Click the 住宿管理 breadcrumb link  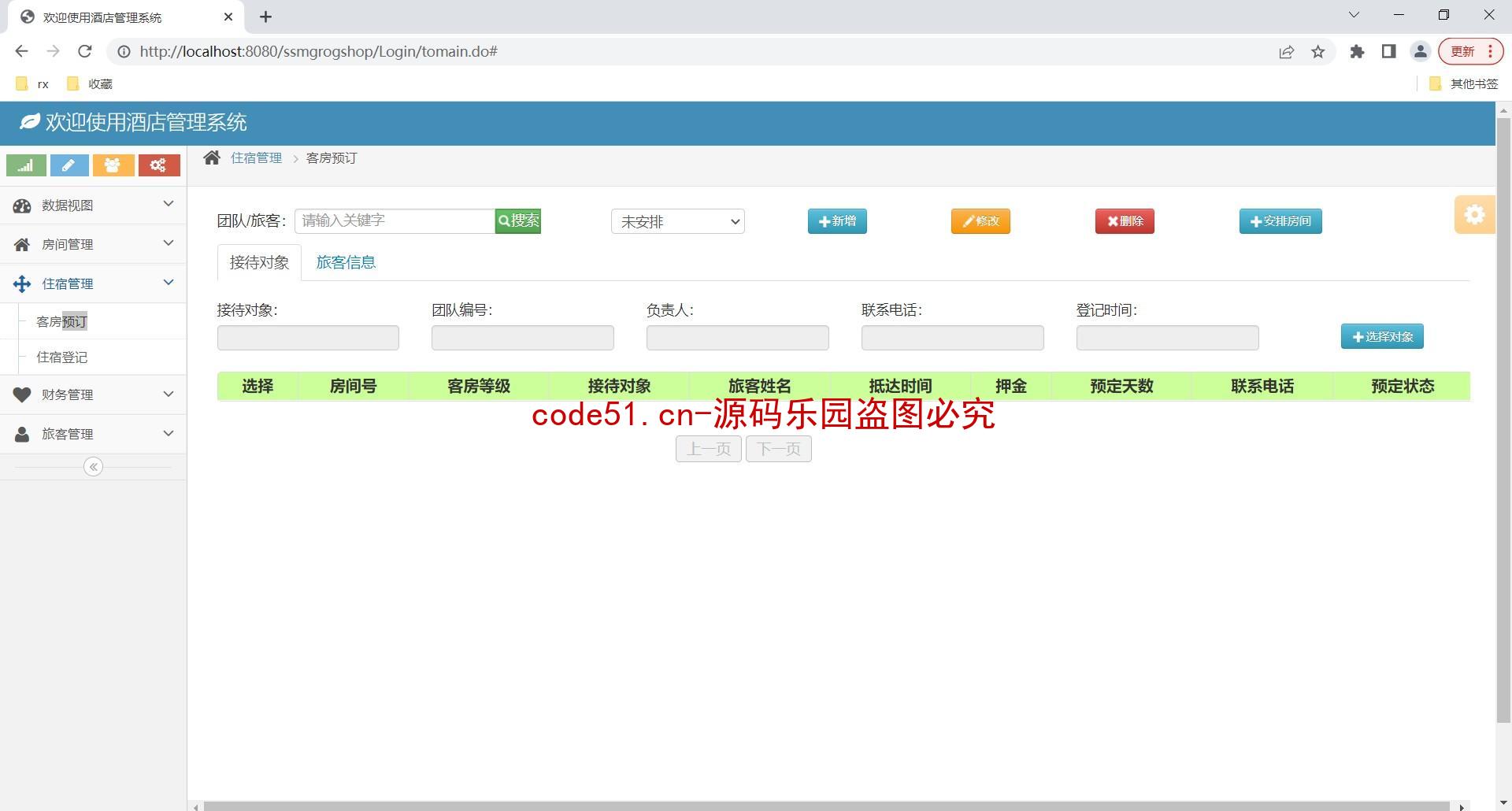coord(256,157)
